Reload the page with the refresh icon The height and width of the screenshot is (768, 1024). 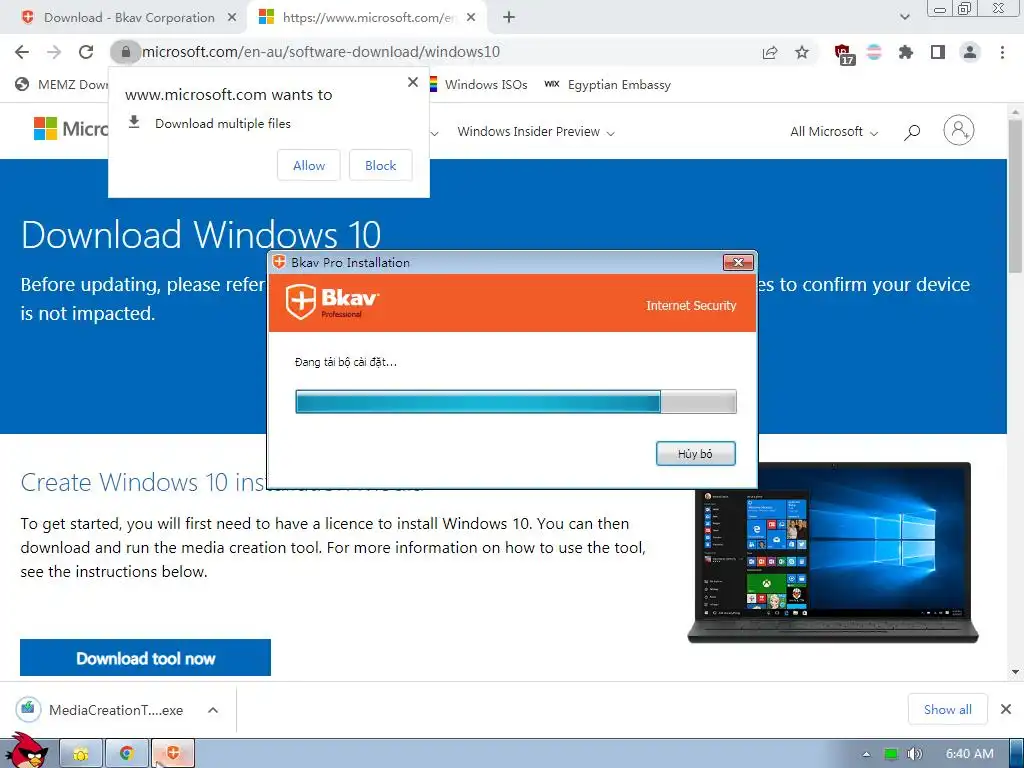(86, 52)
